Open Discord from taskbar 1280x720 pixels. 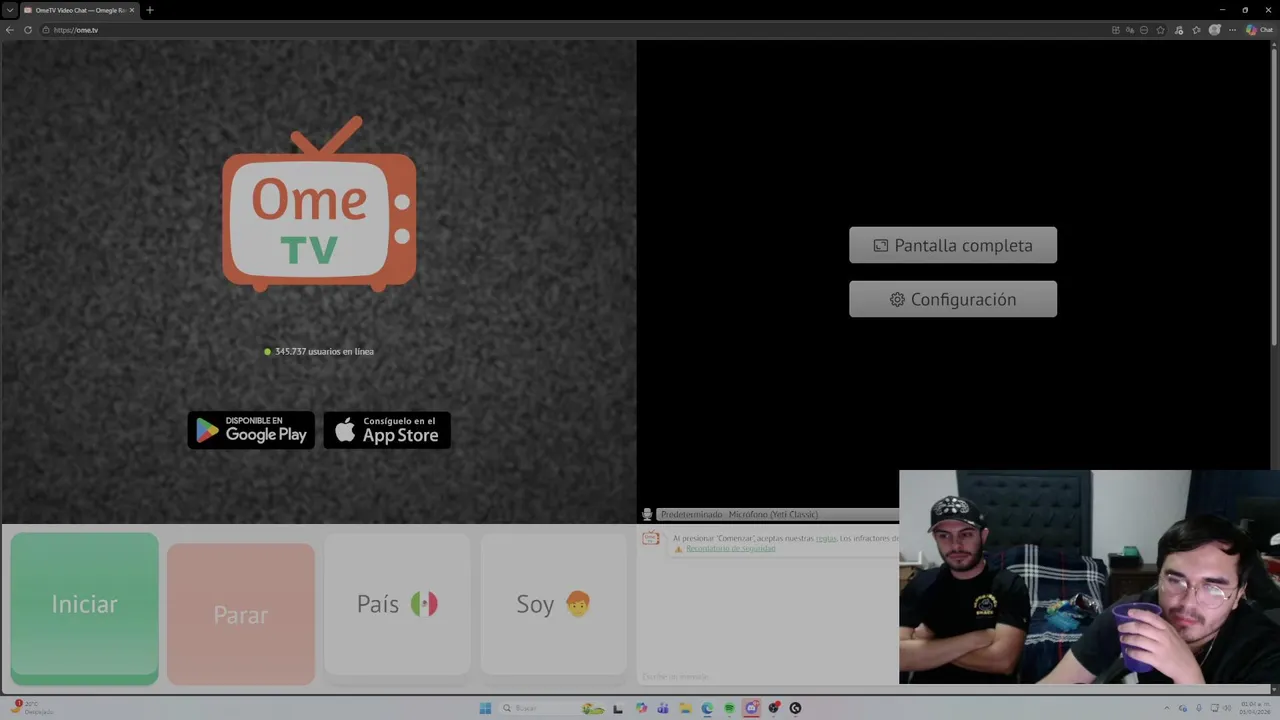751,708
